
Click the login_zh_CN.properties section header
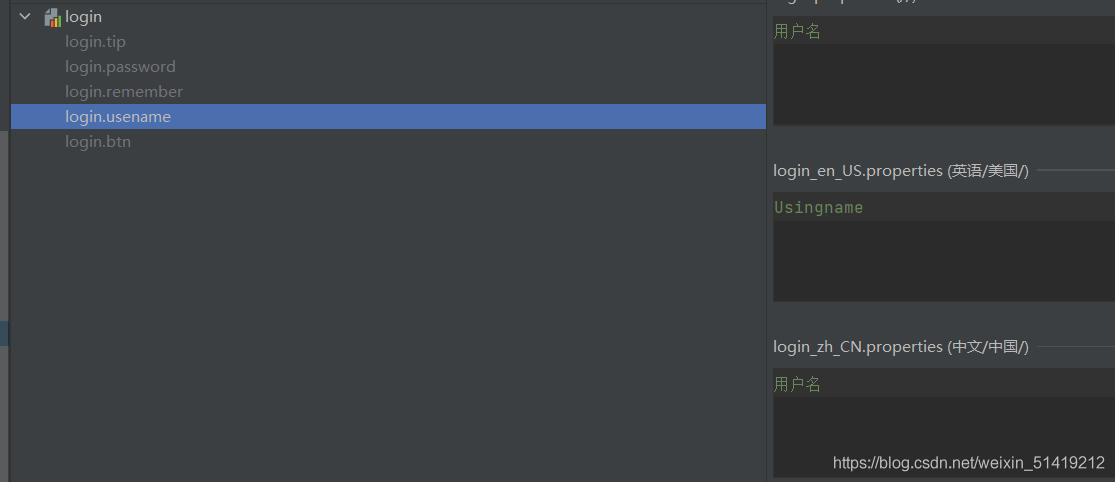[900, 347]
